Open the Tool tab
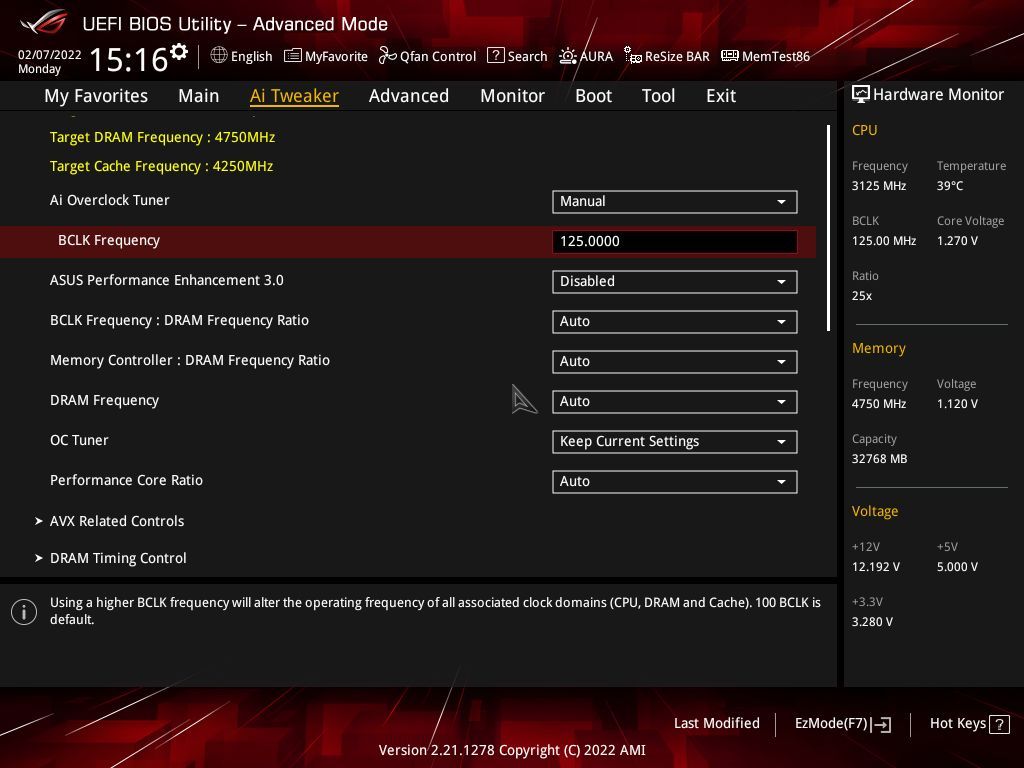The image size is (1024, 768). click(x=658, y=96)
